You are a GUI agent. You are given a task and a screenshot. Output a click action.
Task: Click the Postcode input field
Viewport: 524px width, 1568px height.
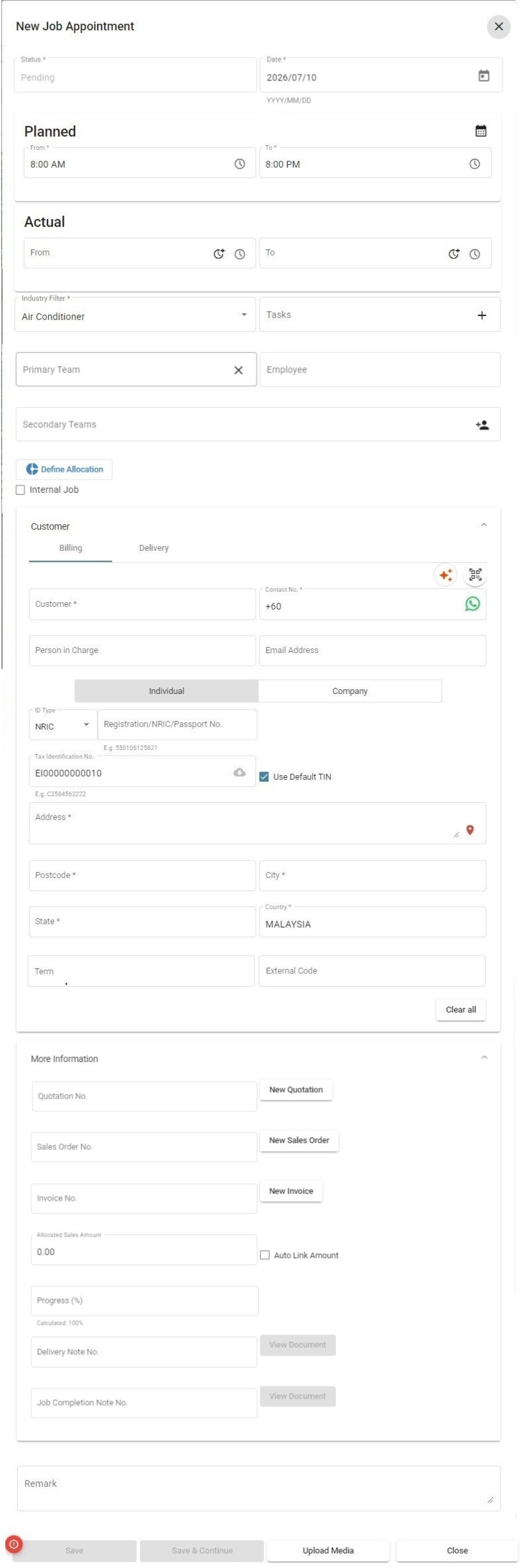click(x=143, y=876)
